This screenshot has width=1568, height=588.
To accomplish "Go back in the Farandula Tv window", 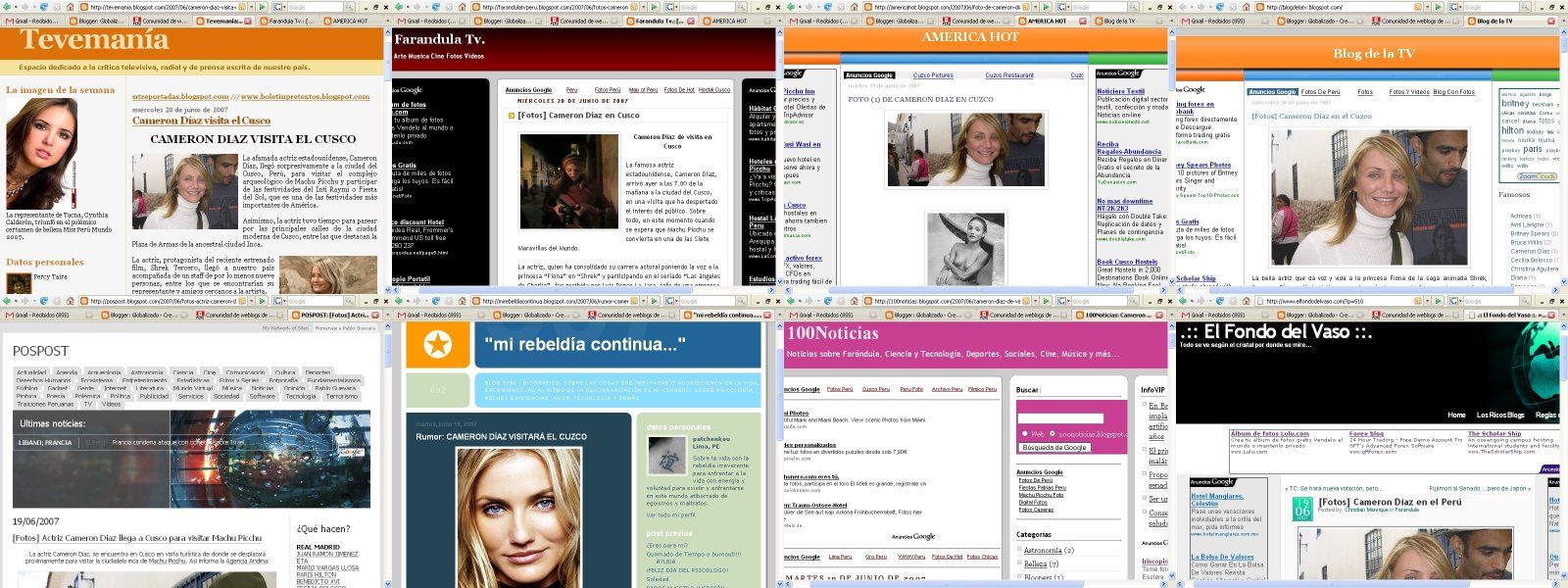I will pos(399,7).
